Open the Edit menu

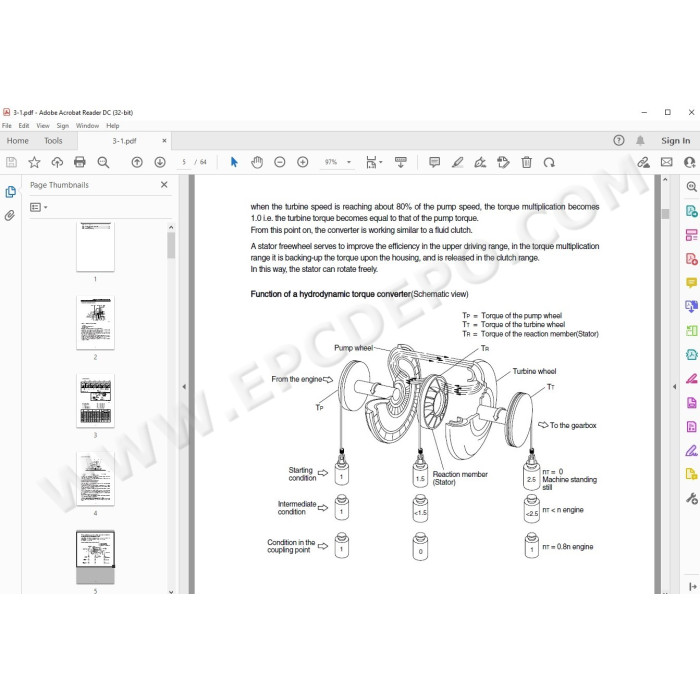[24, 126]
